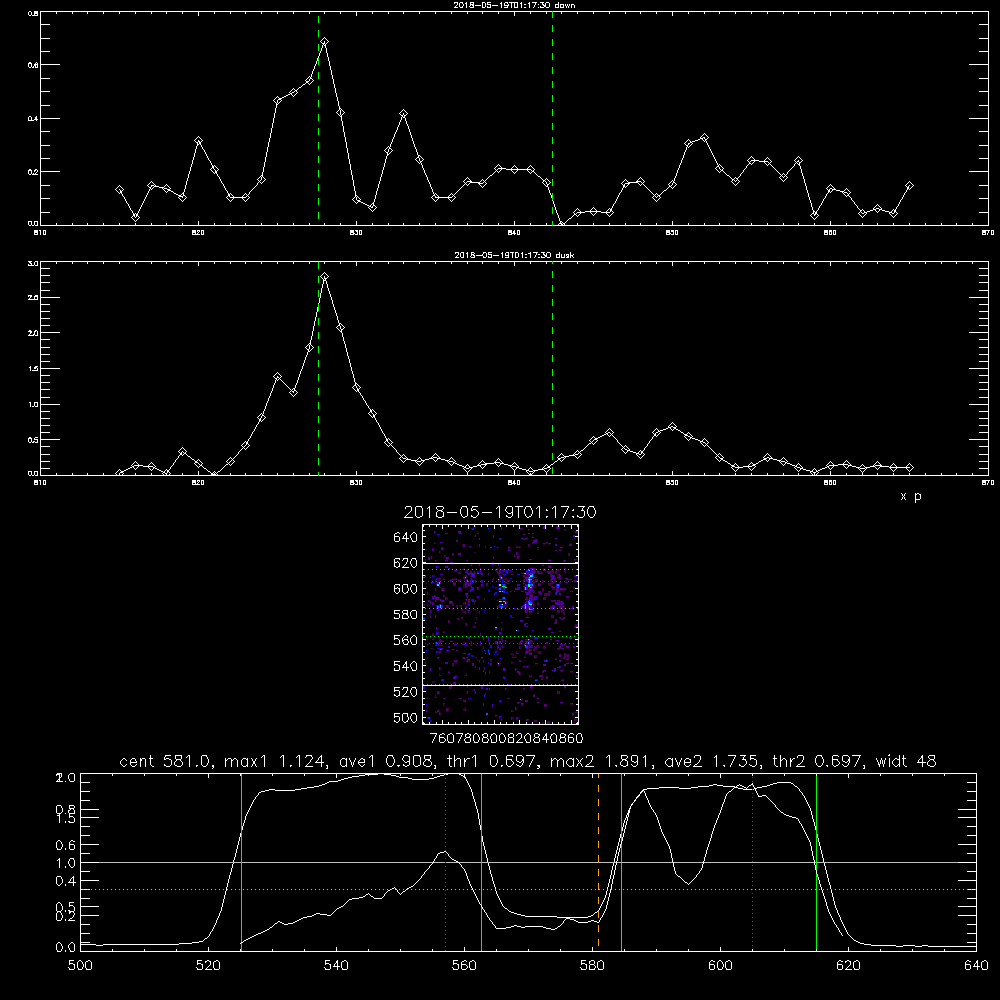1000x1000 pixels.
Task: Click the '0.6' y-axis label of the dawn plot
Action: click(x=33, y=65)
